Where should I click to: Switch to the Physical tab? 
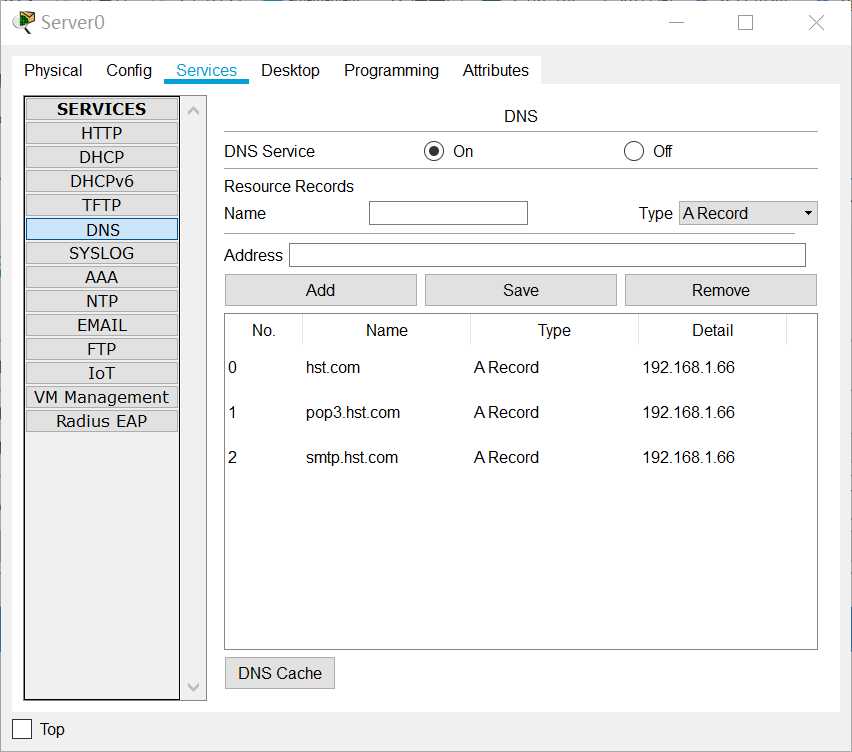coord(53,71)
